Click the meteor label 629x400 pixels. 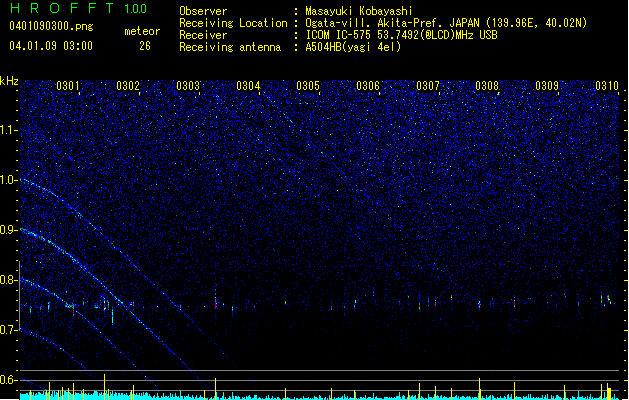coord(142,31)
